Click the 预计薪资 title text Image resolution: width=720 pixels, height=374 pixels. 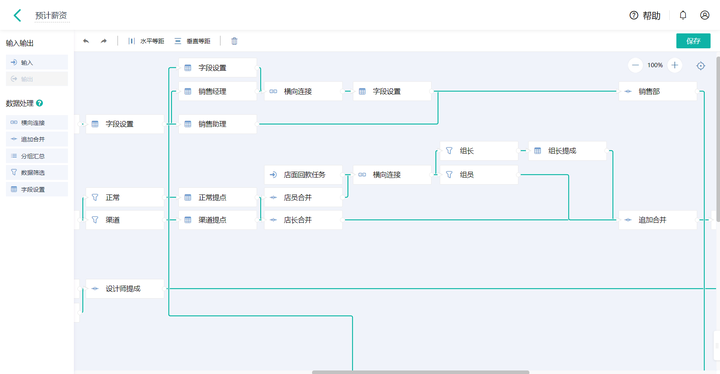click(51, 16)
